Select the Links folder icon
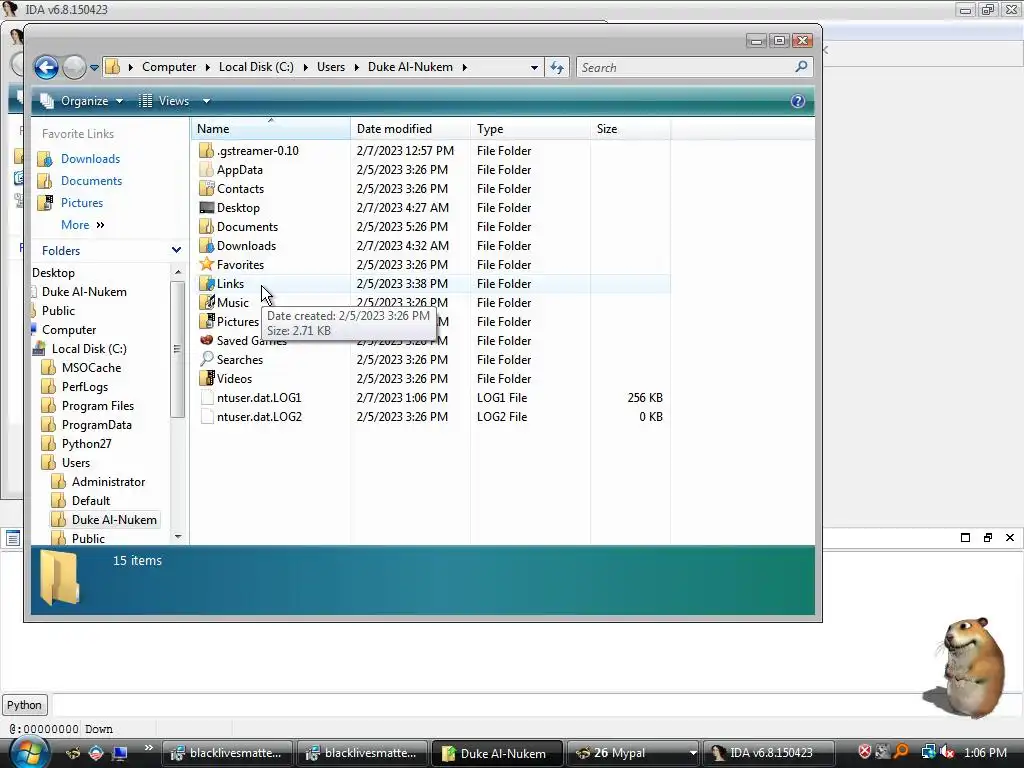Image resolution: width=1024 pixels, height=768 pixels. [206, 283]
